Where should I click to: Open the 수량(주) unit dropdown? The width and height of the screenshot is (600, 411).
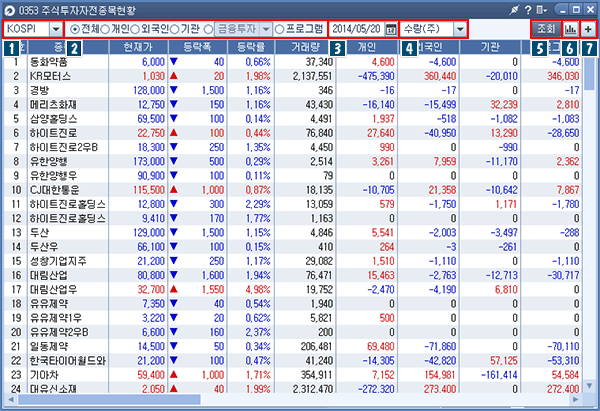(x=460, y=29)
